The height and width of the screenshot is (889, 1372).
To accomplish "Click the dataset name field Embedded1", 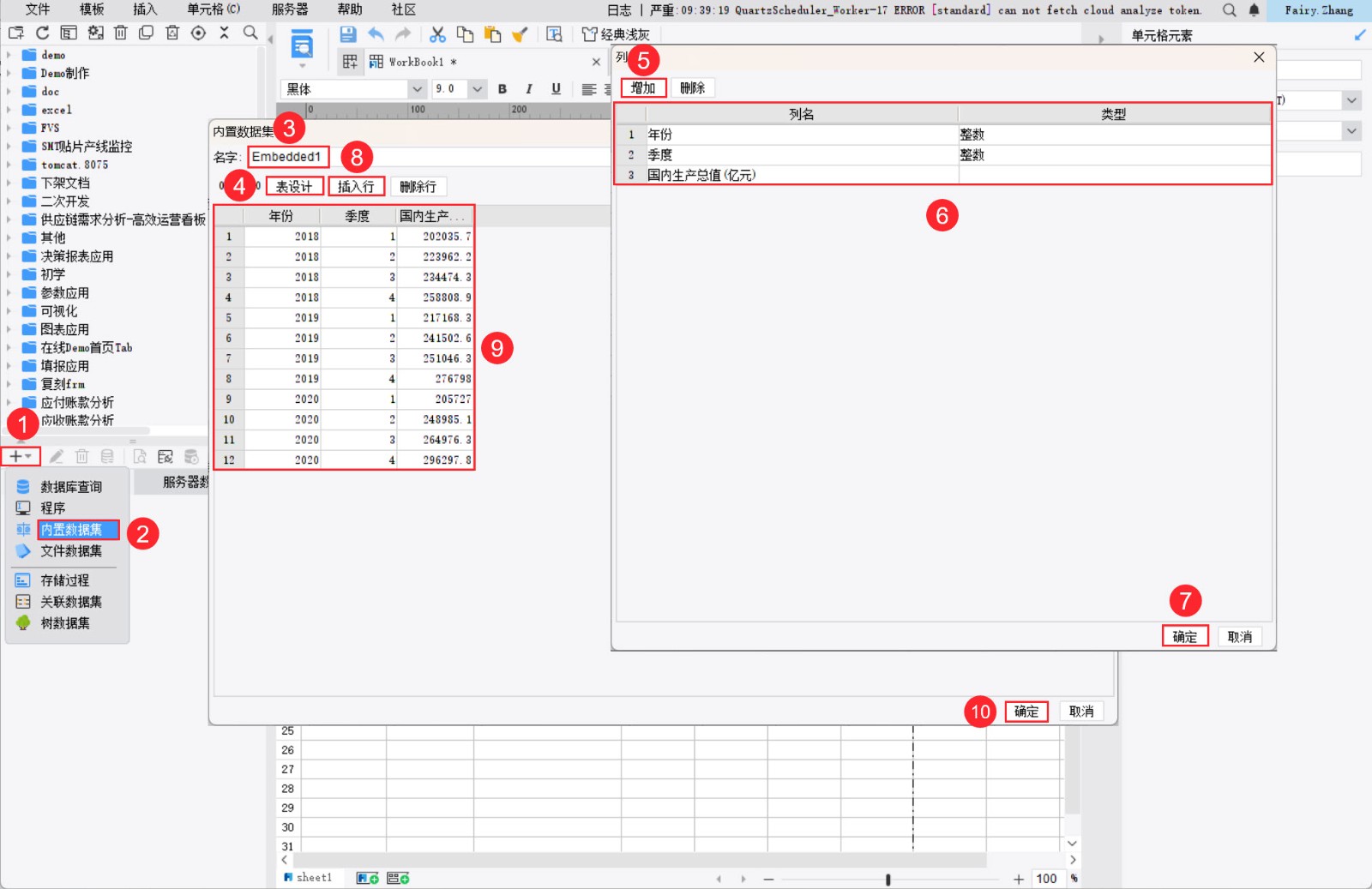I will click(x=289, y=157).
